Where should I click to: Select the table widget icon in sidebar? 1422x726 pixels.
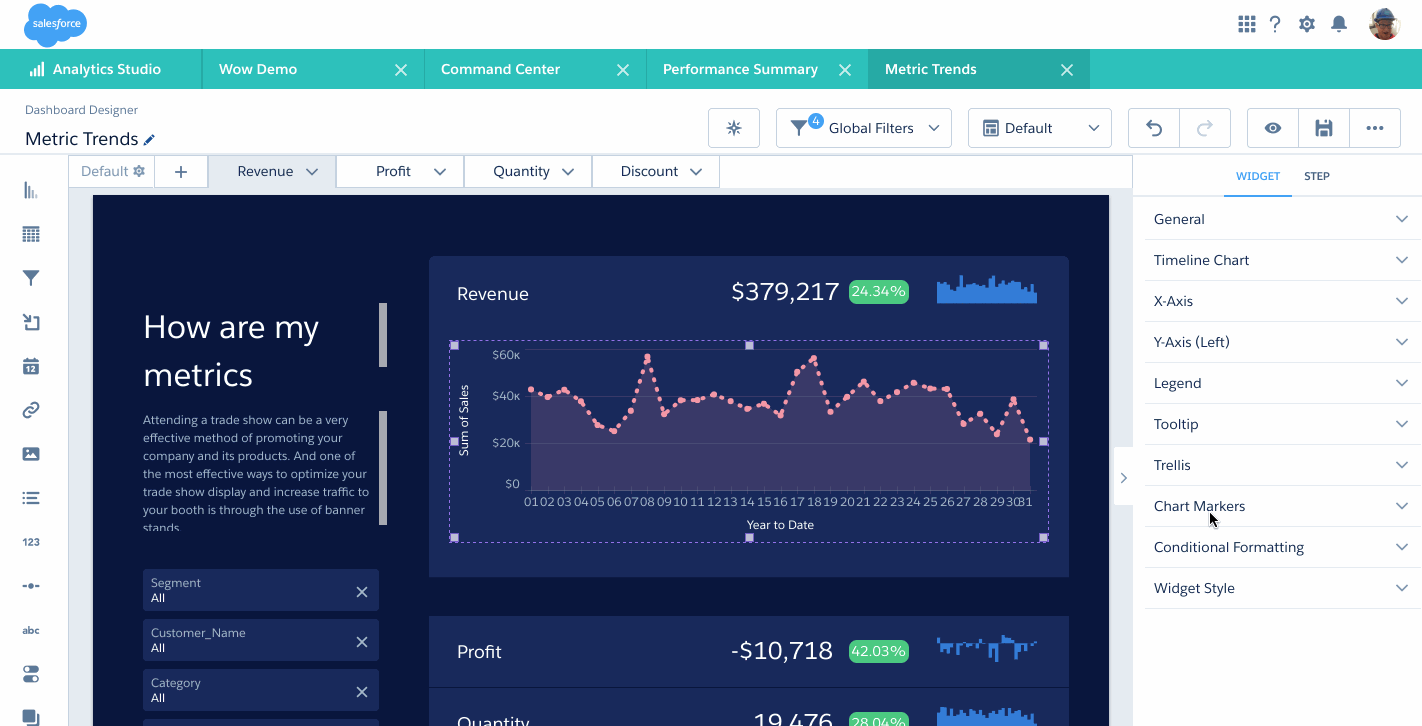point(31,235)
